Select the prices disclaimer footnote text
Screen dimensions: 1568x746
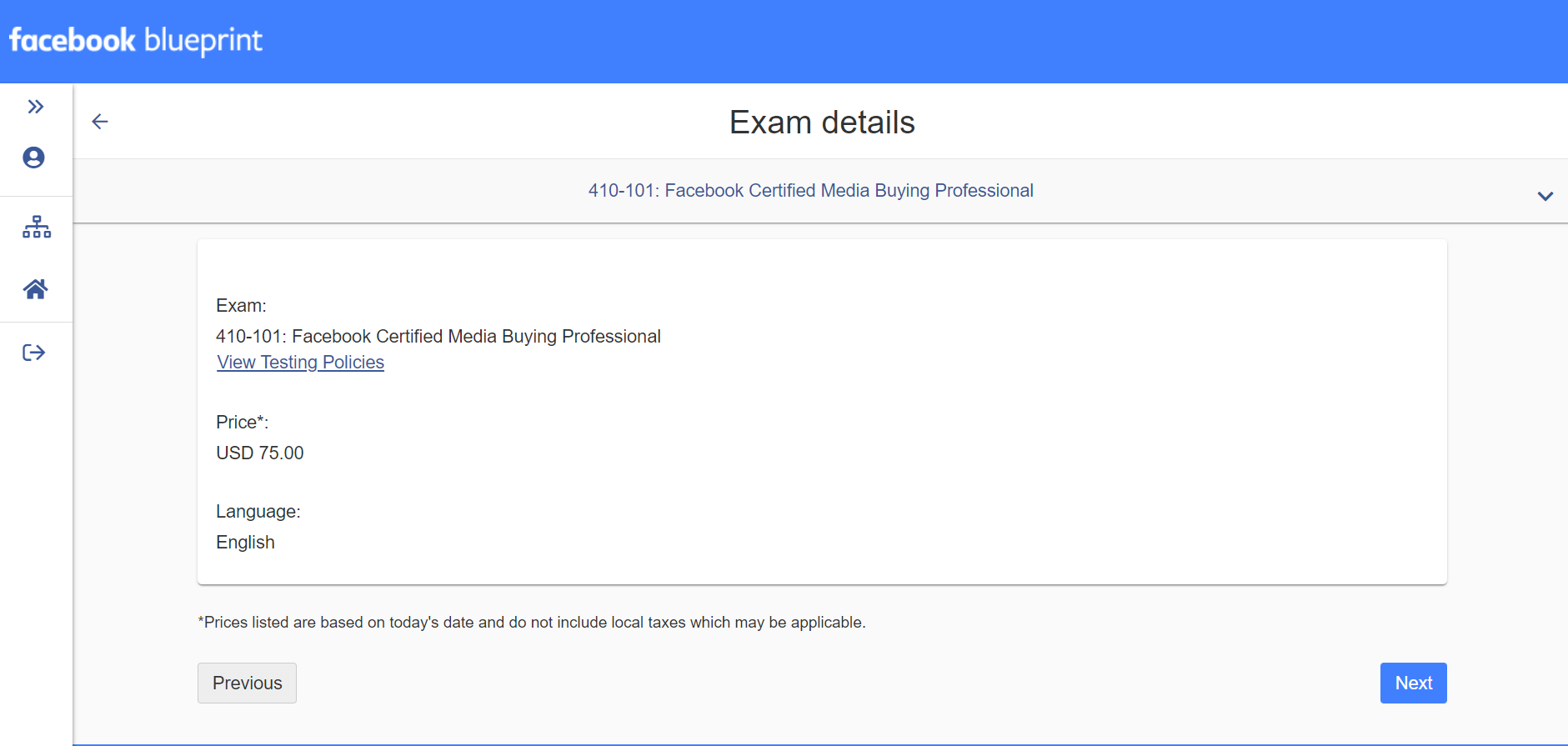coord(532,622)
